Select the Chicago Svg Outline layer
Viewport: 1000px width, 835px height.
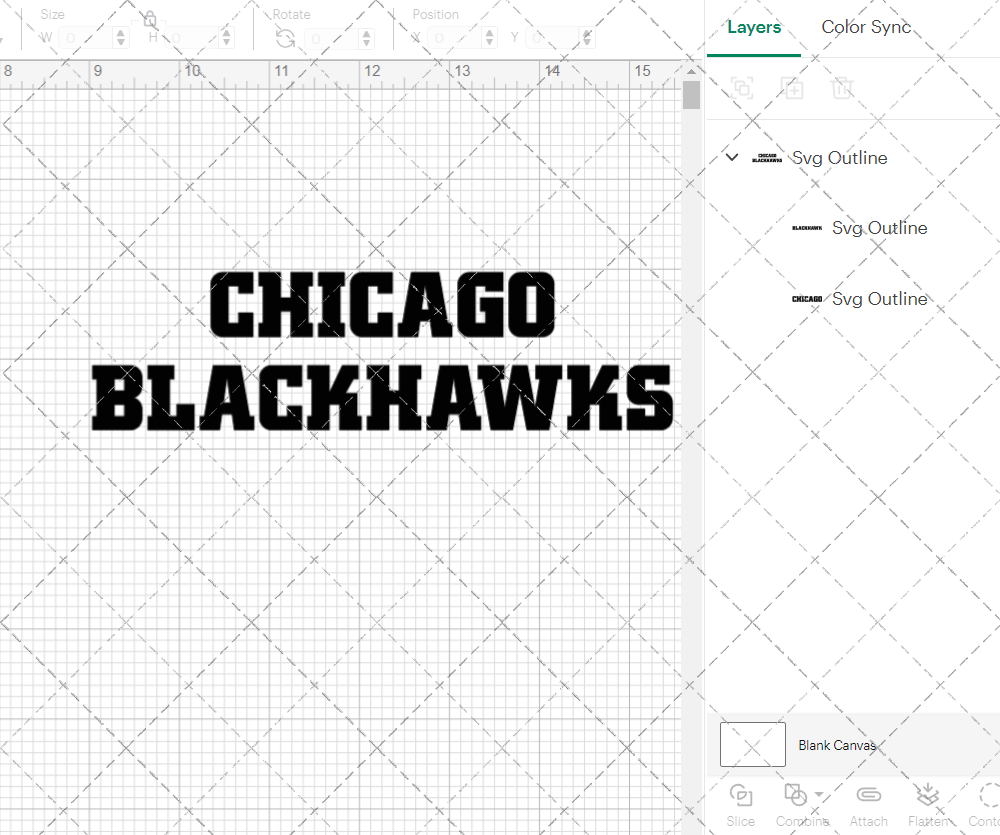coord(879,299)
